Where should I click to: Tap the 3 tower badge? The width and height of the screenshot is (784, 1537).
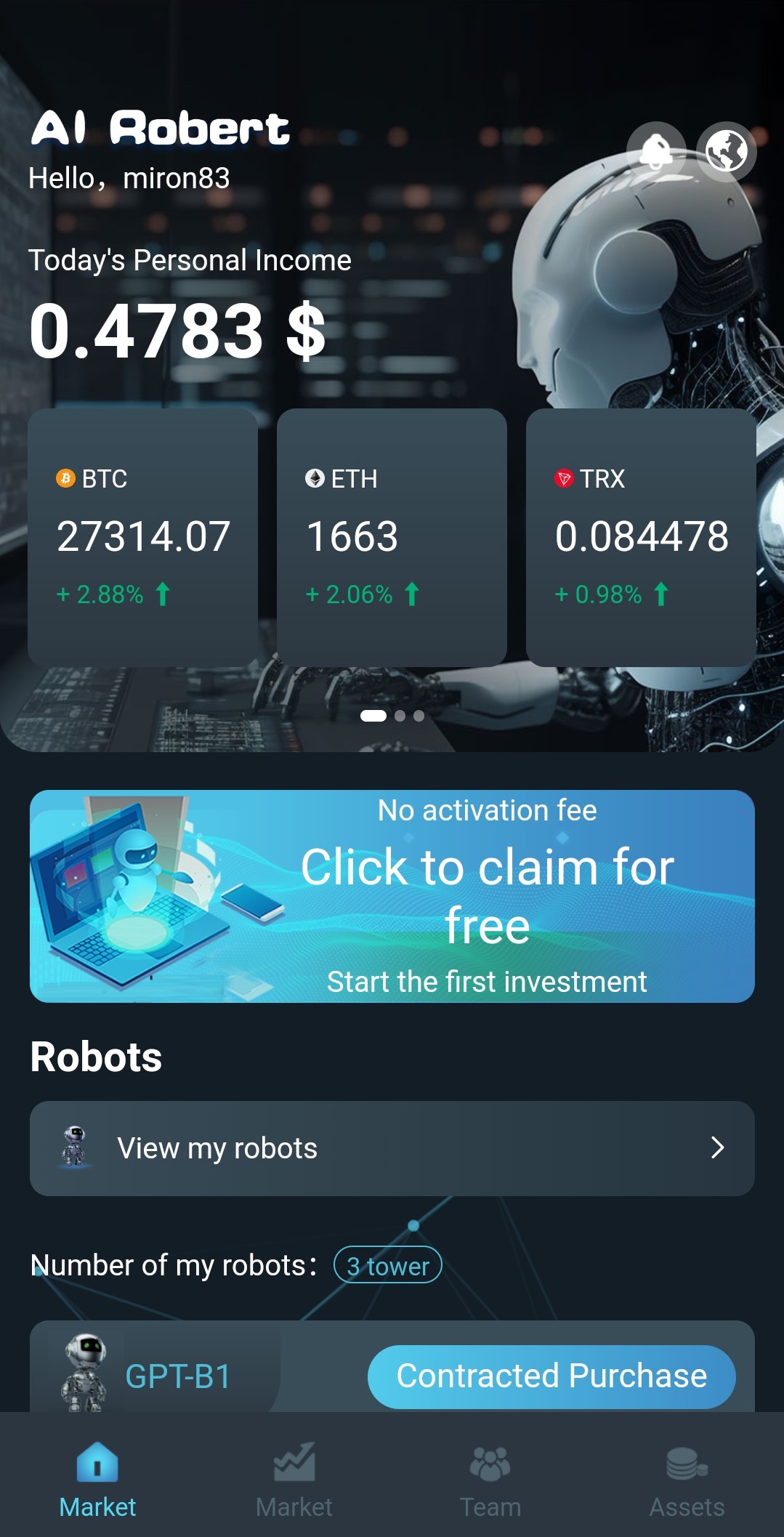388,1265
